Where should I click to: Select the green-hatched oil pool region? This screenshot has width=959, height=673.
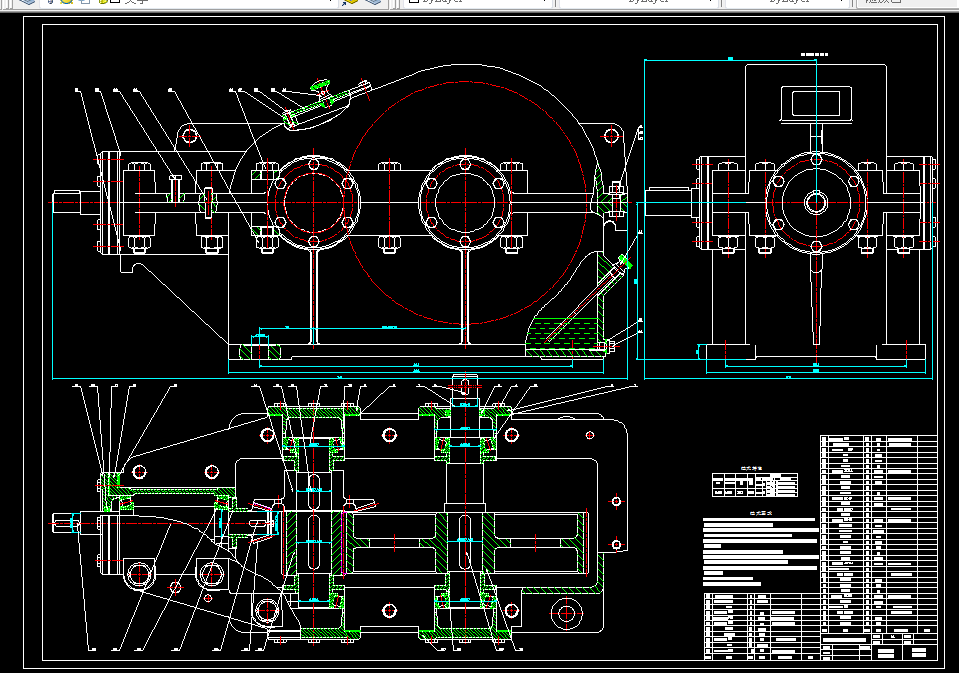coord(561,335)
